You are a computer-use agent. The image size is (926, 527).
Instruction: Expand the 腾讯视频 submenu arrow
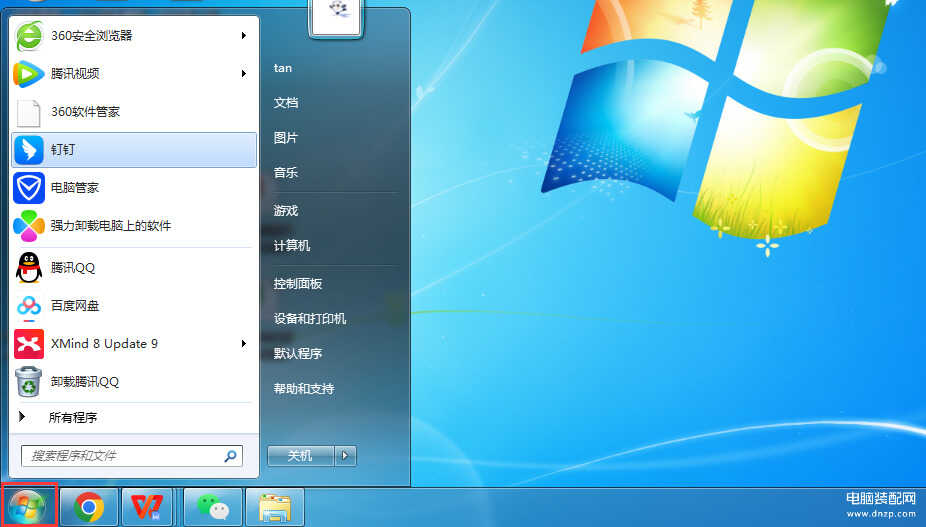pos(243,73)
